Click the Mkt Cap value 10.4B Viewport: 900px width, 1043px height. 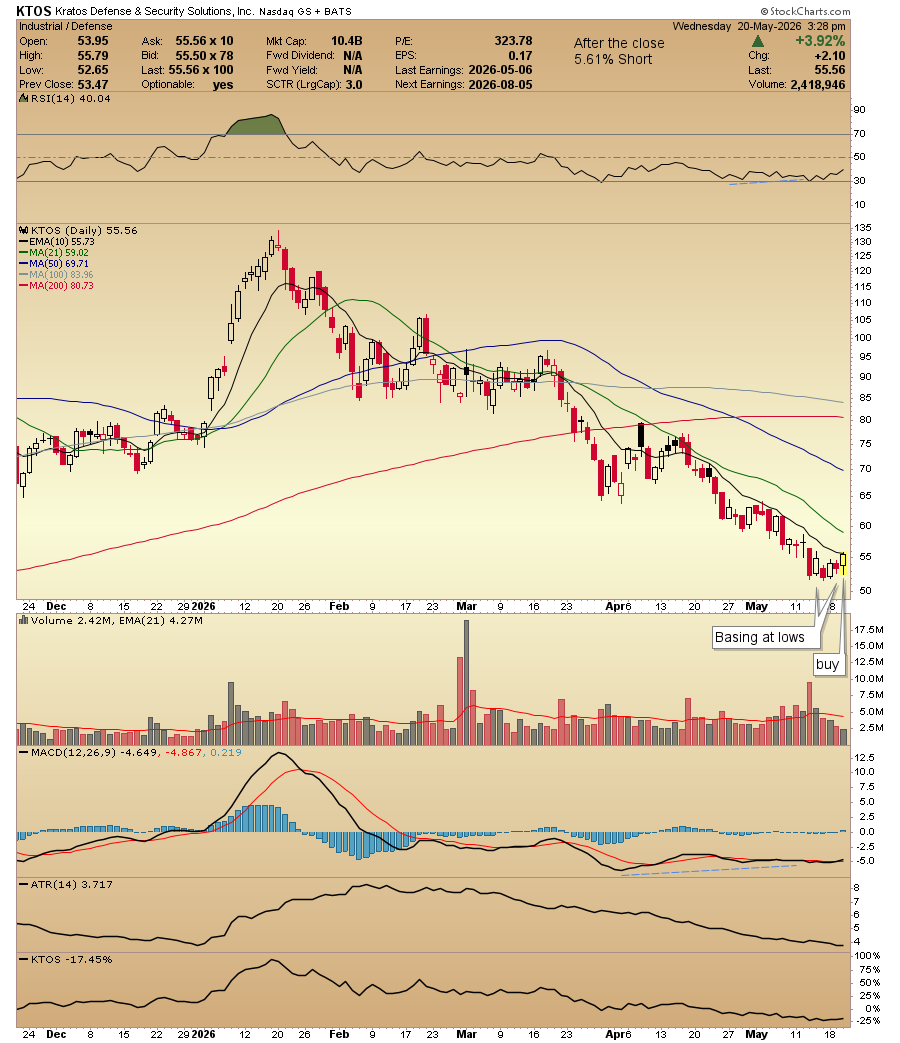[347, 41]
